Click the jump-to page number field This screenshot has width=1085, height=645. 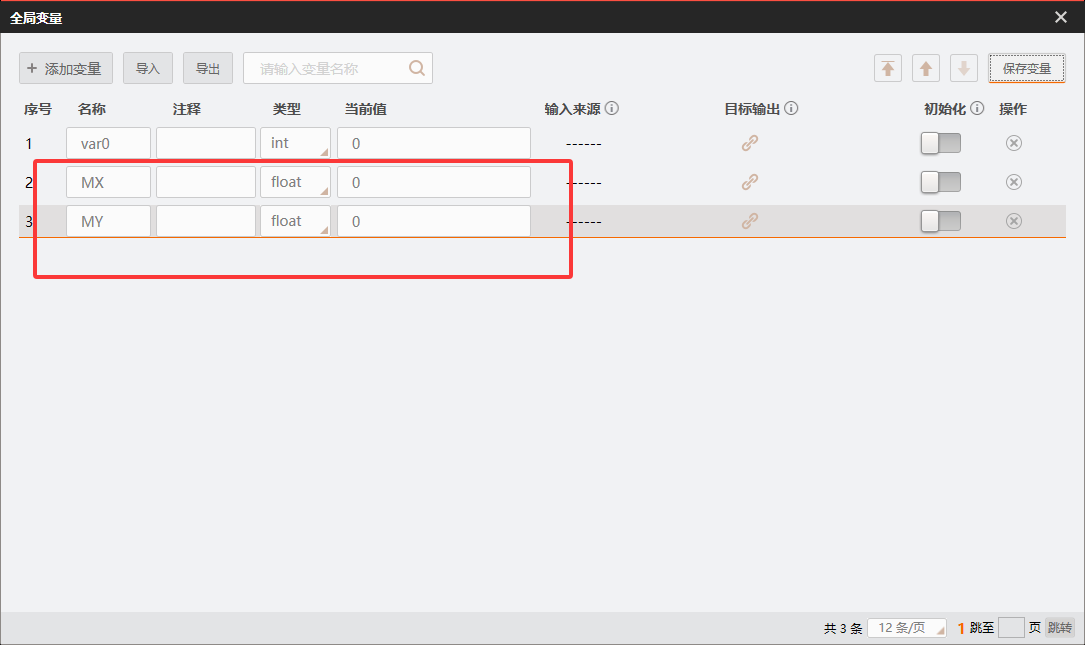[1011, 628]
